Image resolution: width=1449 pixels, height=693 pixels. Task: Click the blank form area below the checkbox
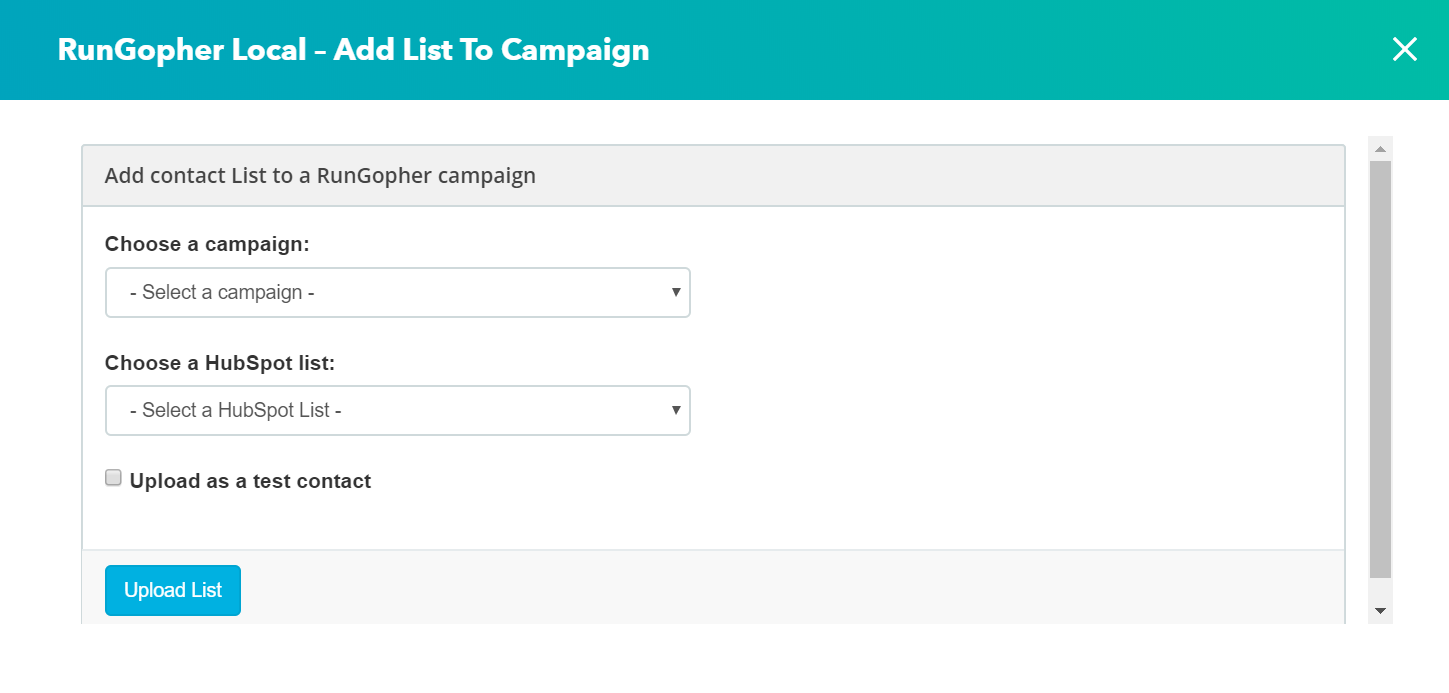pyautogui.click(x=700, y=520)
